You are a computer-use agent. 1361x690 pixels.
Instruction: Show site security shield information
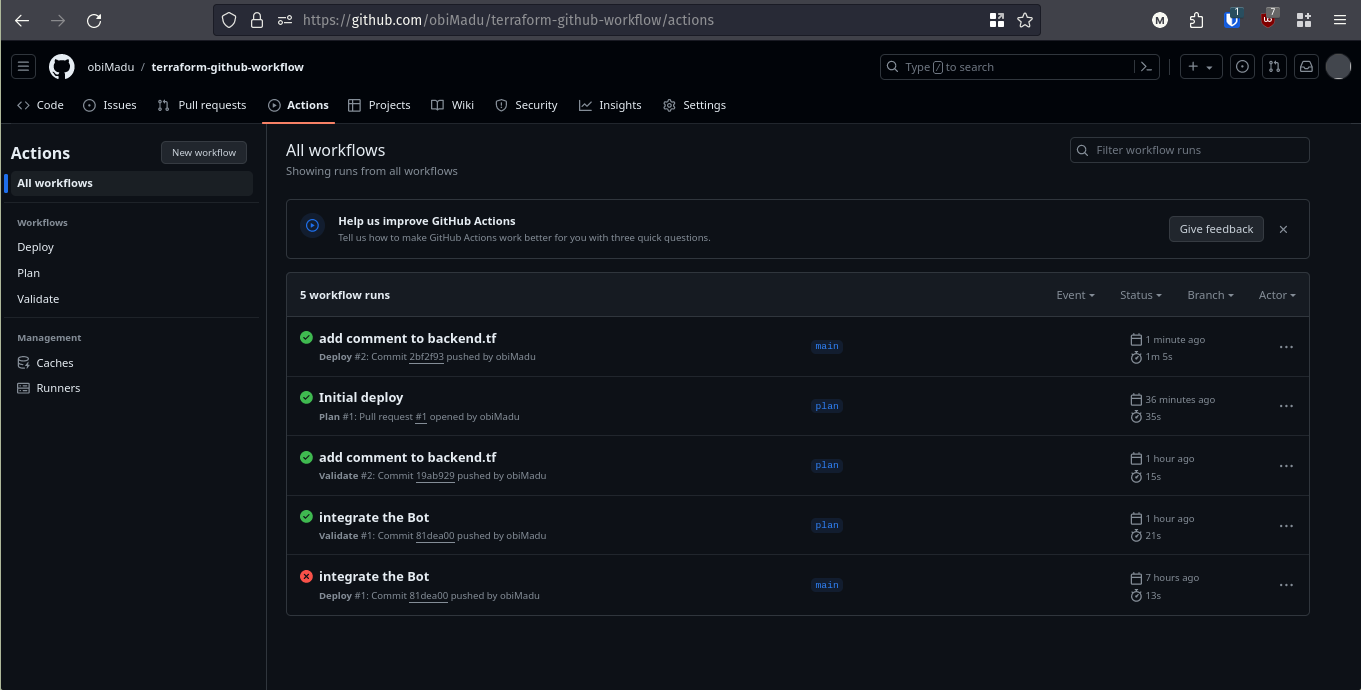pyautogui.click(x=229, y=20)
